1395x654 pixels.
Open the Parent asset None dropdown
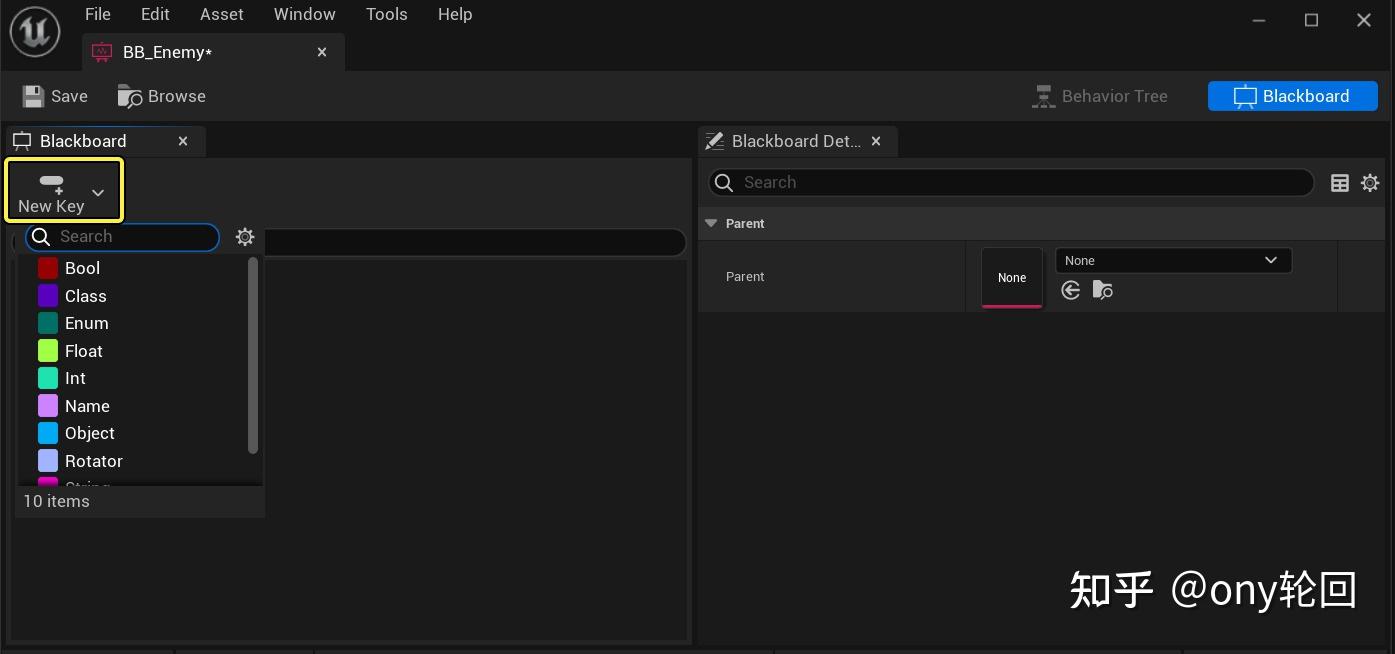(x=1173, y=260)
